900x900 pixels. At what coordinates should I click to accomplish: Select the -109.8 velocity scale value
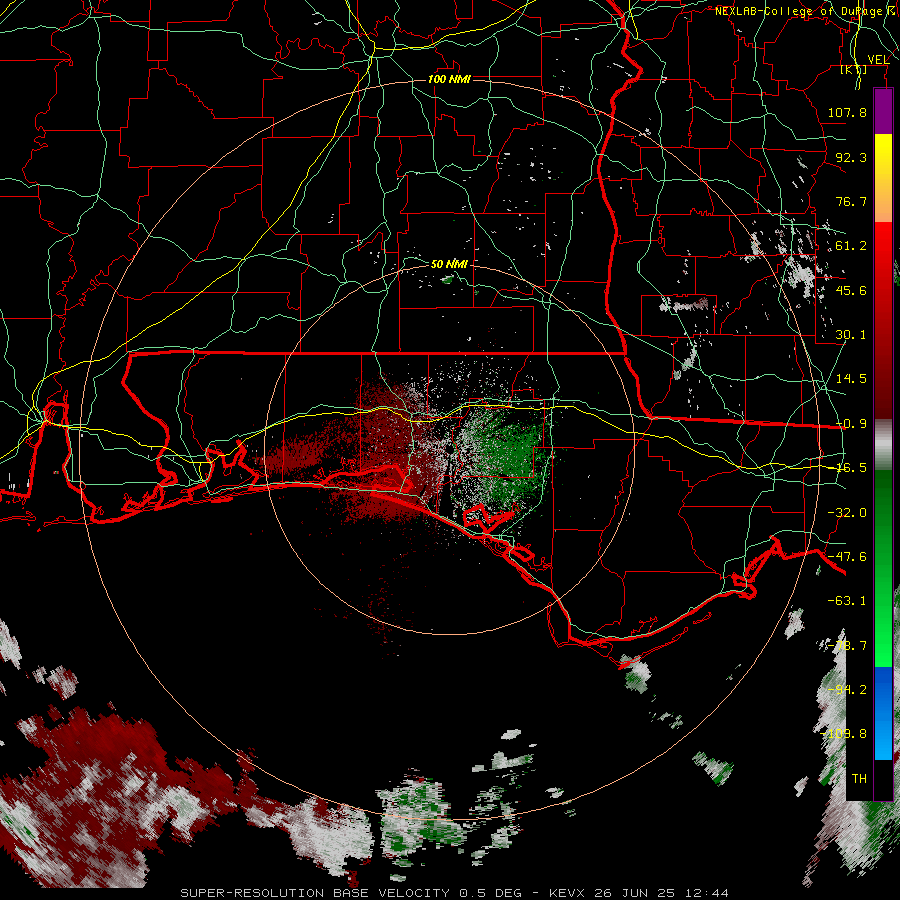tap(844, 734)
